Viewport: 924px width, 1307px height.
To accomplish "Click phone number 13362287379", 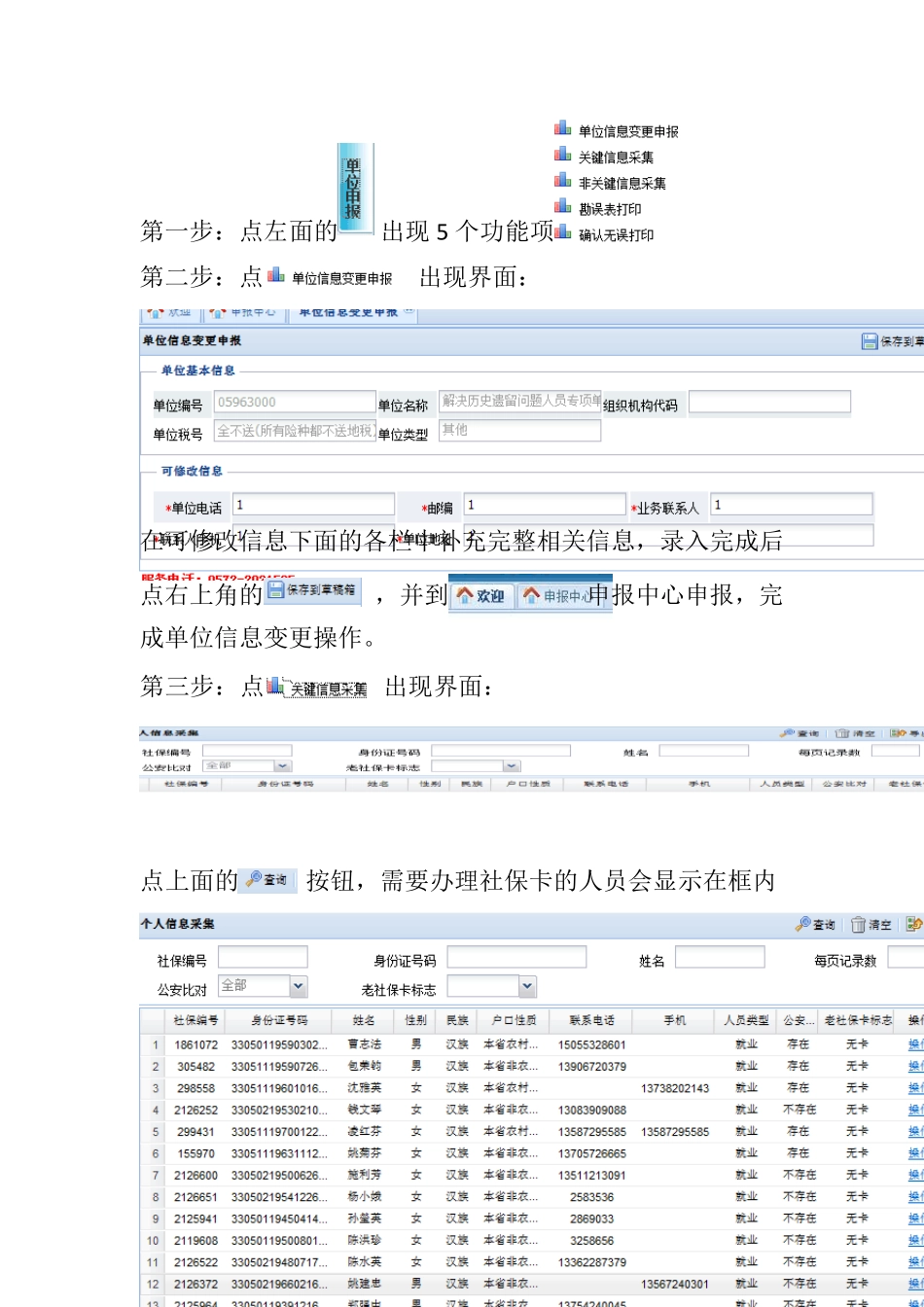I will pos(591,1262).
